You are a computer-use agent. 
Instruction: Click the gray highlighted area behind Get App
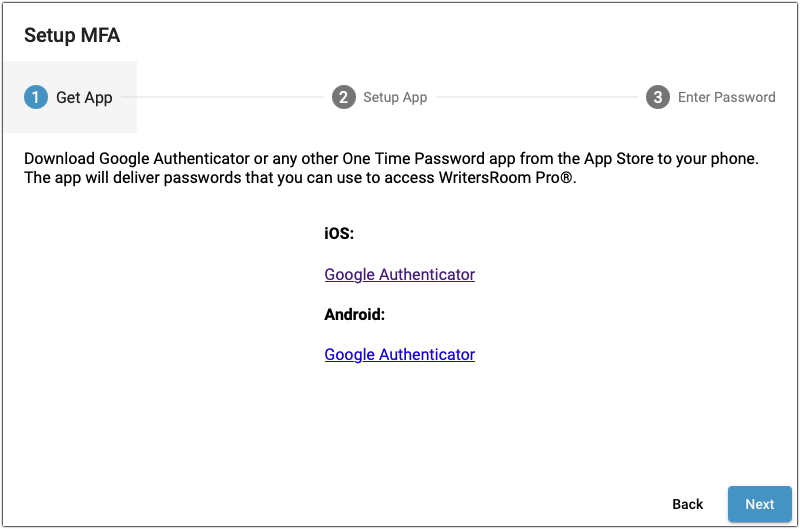click(71, 97)
